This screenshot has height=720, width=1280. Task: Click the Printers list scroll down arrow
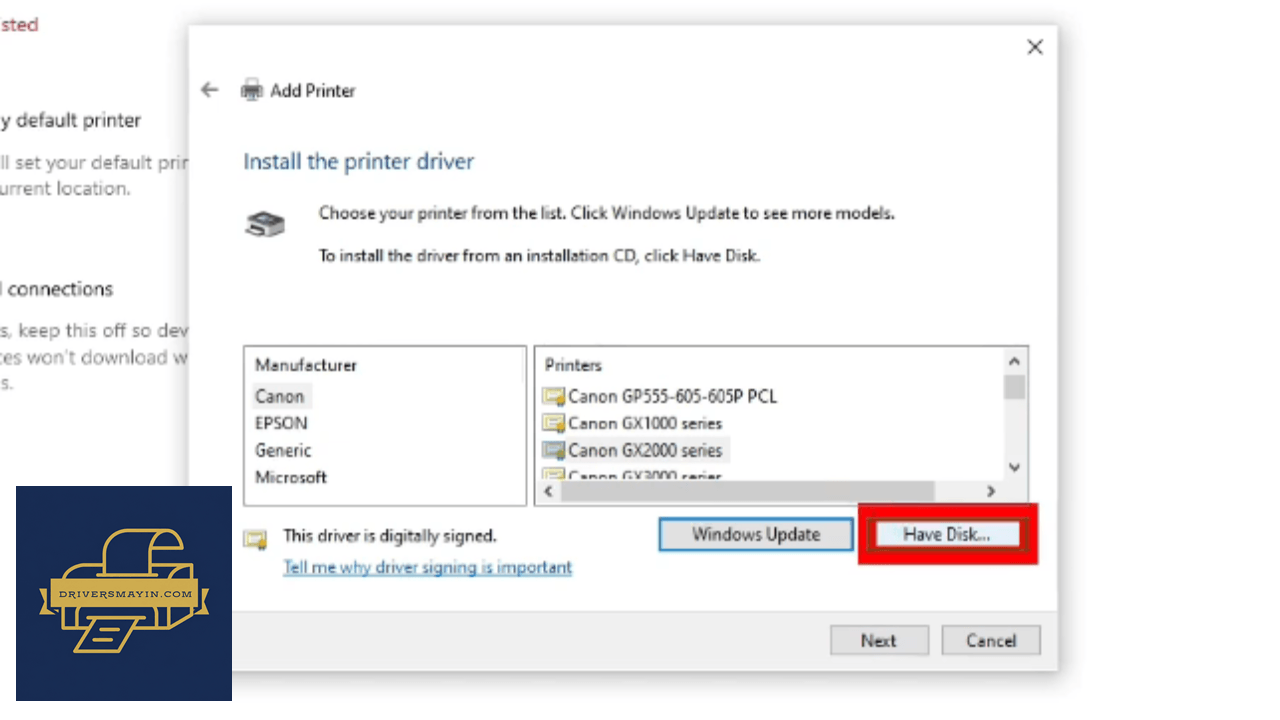1014,467
